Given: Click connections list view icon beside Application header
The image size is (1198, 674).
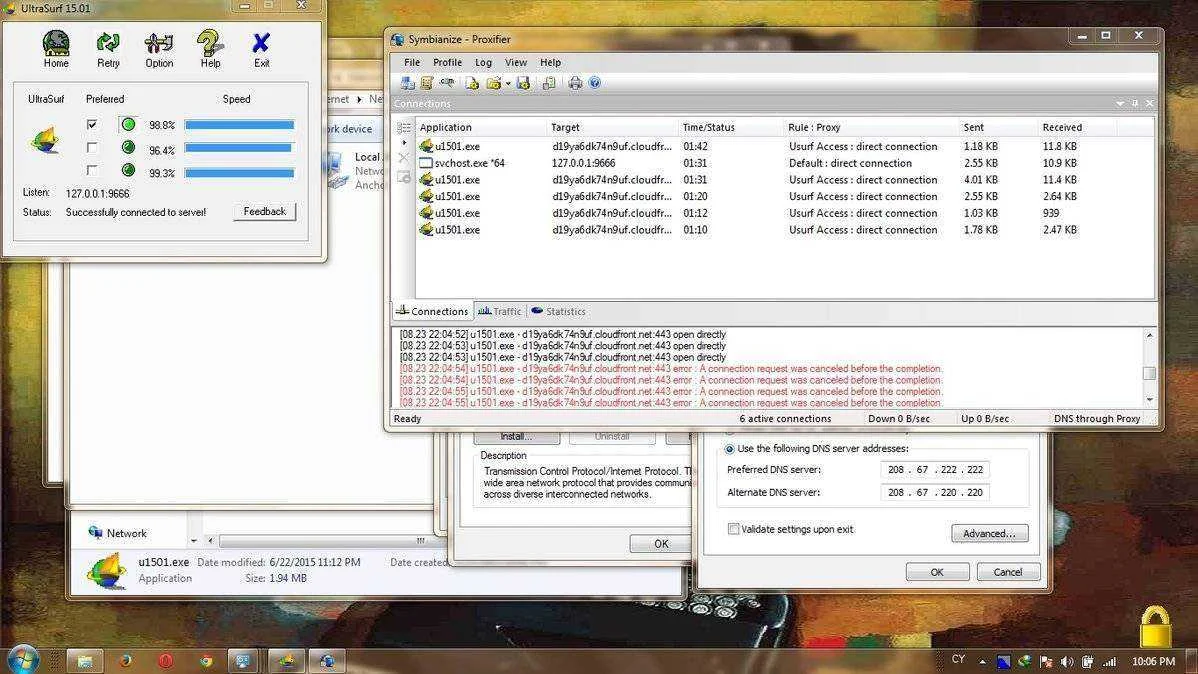Looking at the screenshot, I should click(403, 128).
